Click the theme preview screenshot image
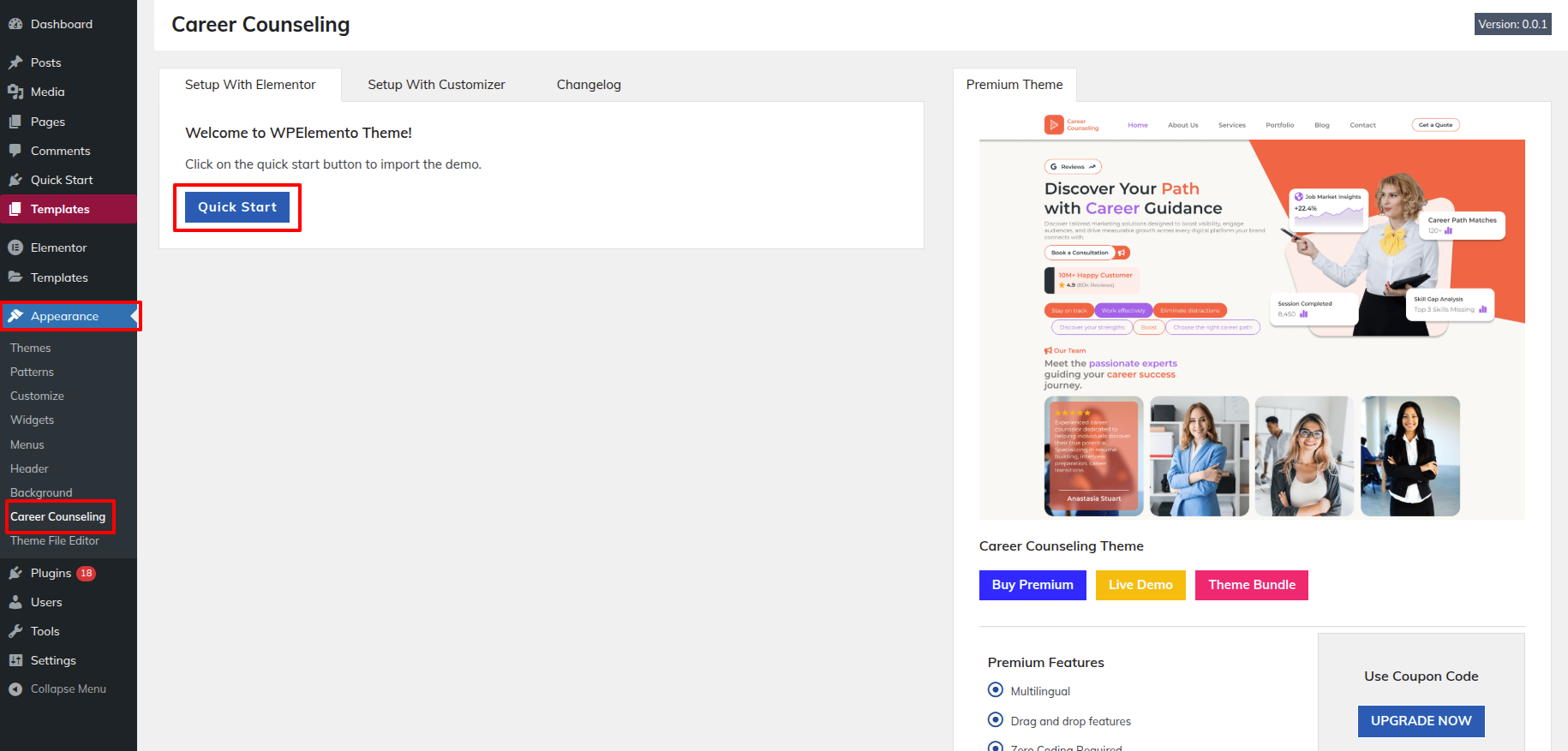 point(1252,314)
